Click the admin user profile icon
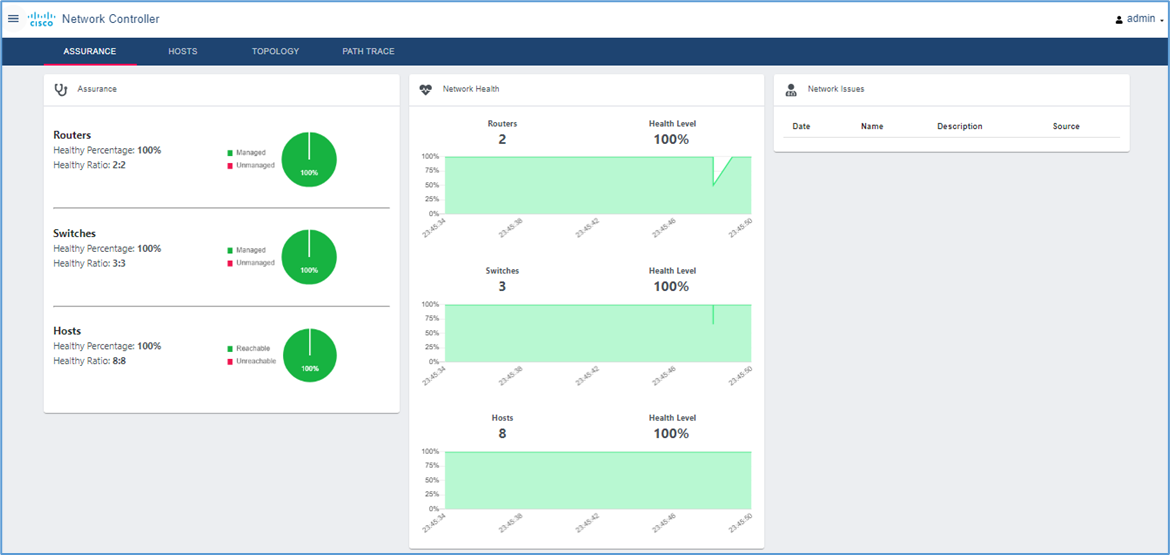1170x555 pixels. (x=1119, y=19)
